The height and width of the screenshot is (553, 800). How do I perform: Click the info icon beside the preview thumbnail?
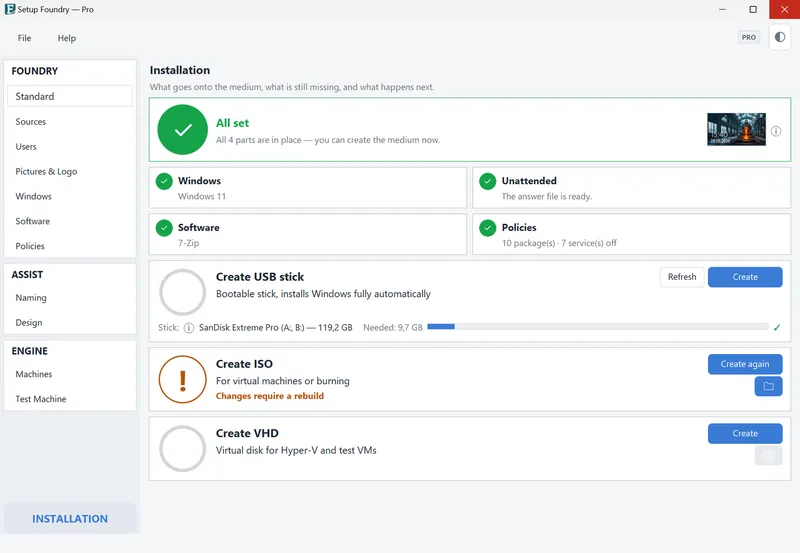click(x=776, y=131)
